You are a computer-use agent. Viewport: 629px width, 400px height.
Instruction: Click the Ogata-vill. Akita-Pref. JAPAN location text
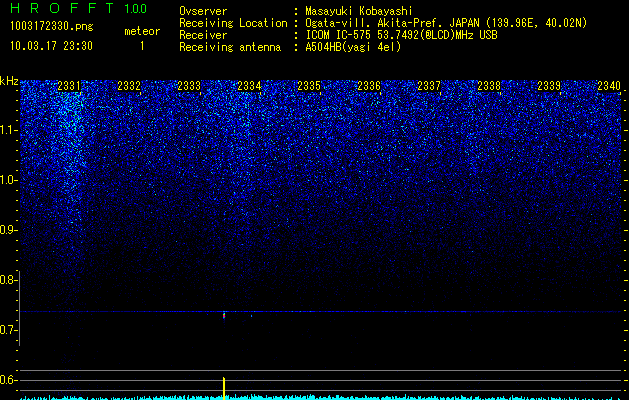pyautogui.click(x=445, y=23)
